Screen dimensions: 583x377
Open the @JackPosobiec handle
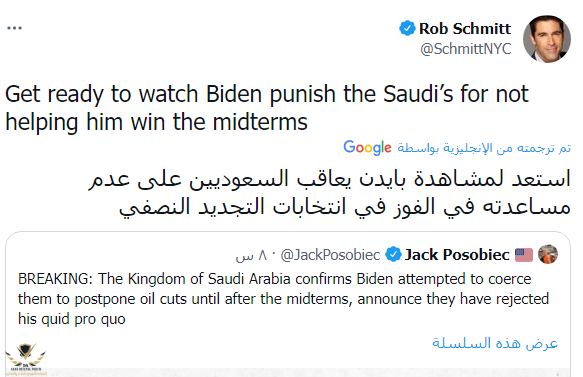point(331,255)
